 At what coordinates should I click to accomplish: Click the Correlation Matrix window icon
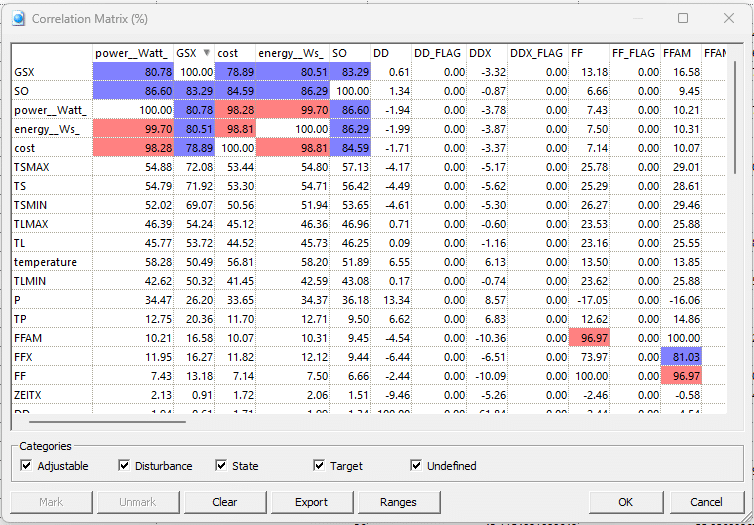tap(19, 18)
